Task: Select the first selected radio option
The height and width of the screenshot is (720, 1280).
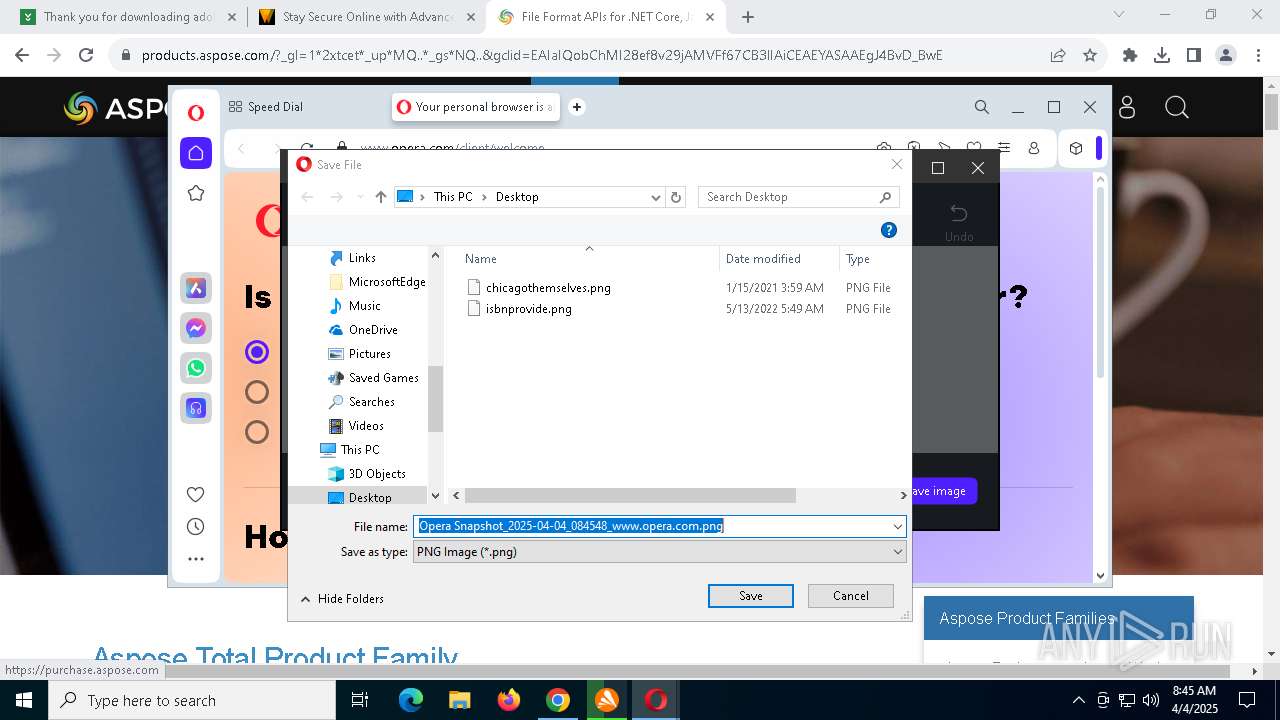Action: (257, 352)
